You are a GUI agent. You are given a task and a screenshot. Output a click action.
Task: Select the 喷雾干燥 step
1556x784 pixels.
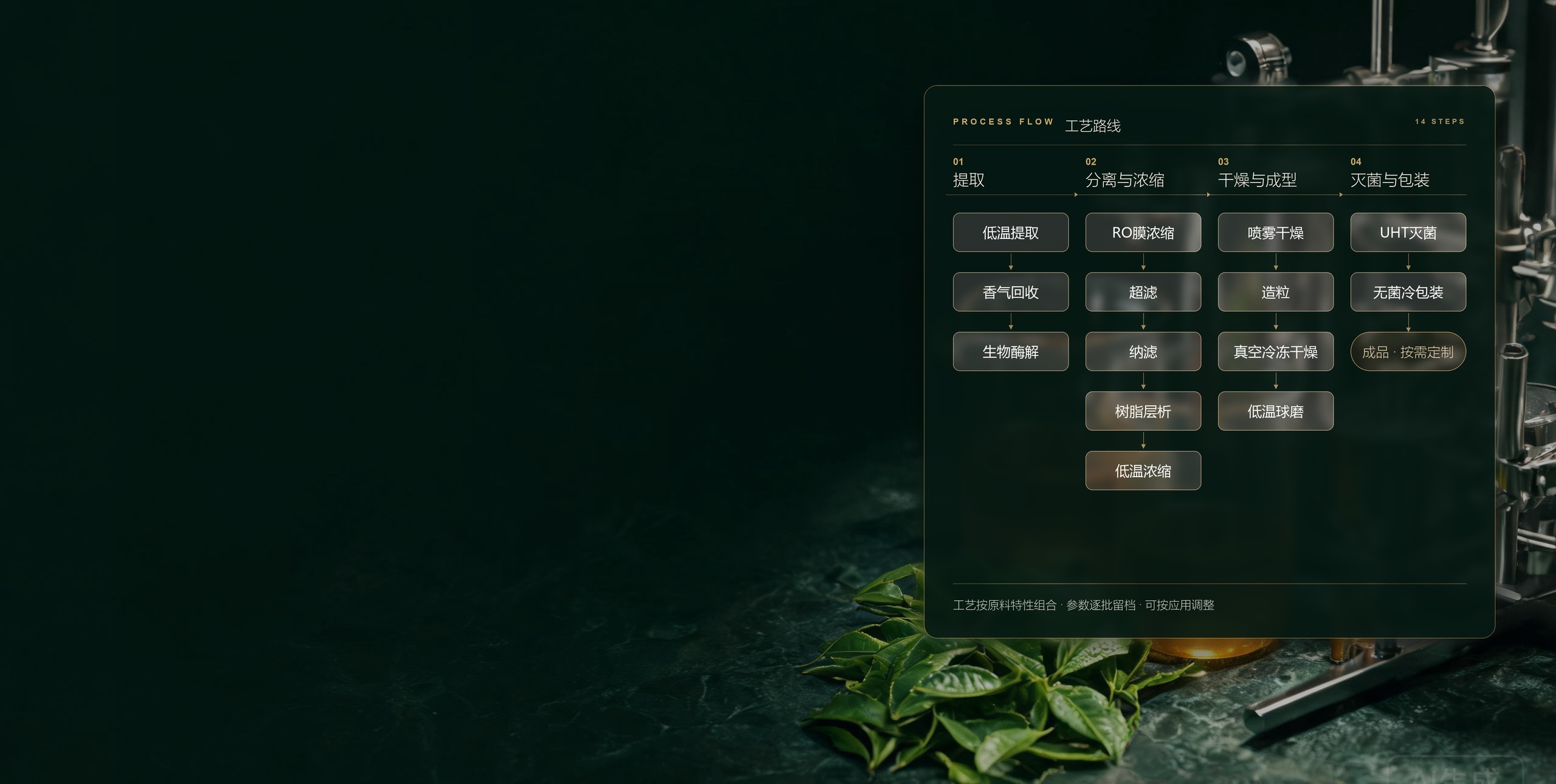click(1275, 232)
